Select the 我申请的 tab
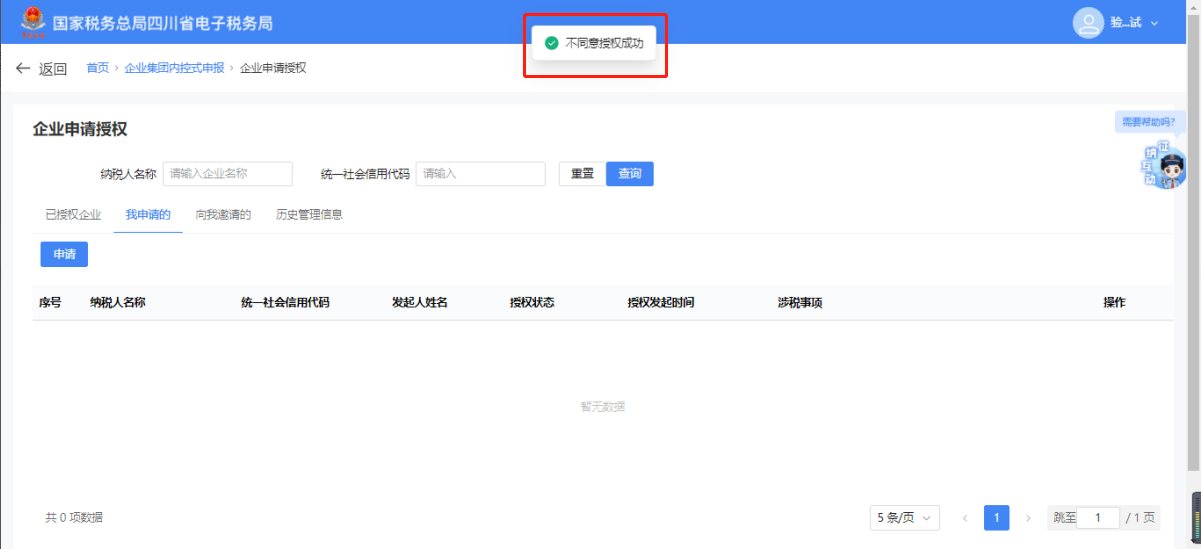Screen dimensions: 1201x549 pyautogui.click(x=148, y=214)
